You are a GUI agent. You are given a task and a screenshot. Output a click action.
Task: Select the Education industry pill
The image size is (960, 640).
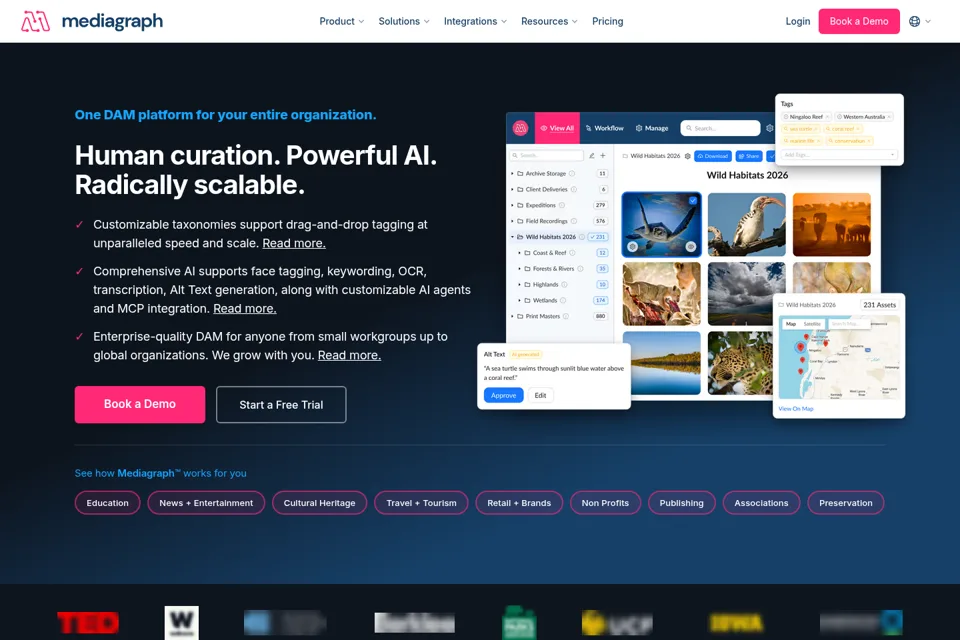[x=108, y=503]
